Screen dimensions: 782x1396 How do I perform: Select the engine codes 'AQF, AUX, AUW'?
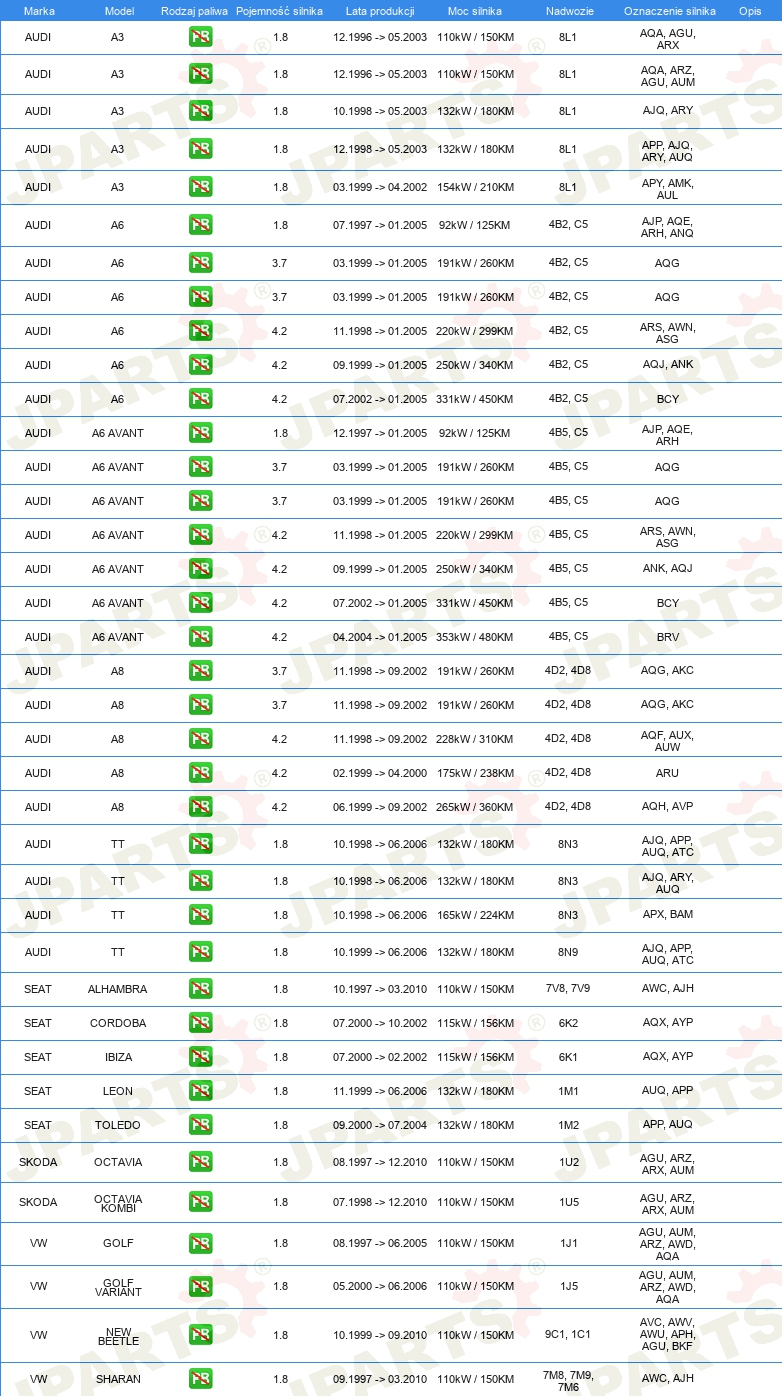coord(668,741)
